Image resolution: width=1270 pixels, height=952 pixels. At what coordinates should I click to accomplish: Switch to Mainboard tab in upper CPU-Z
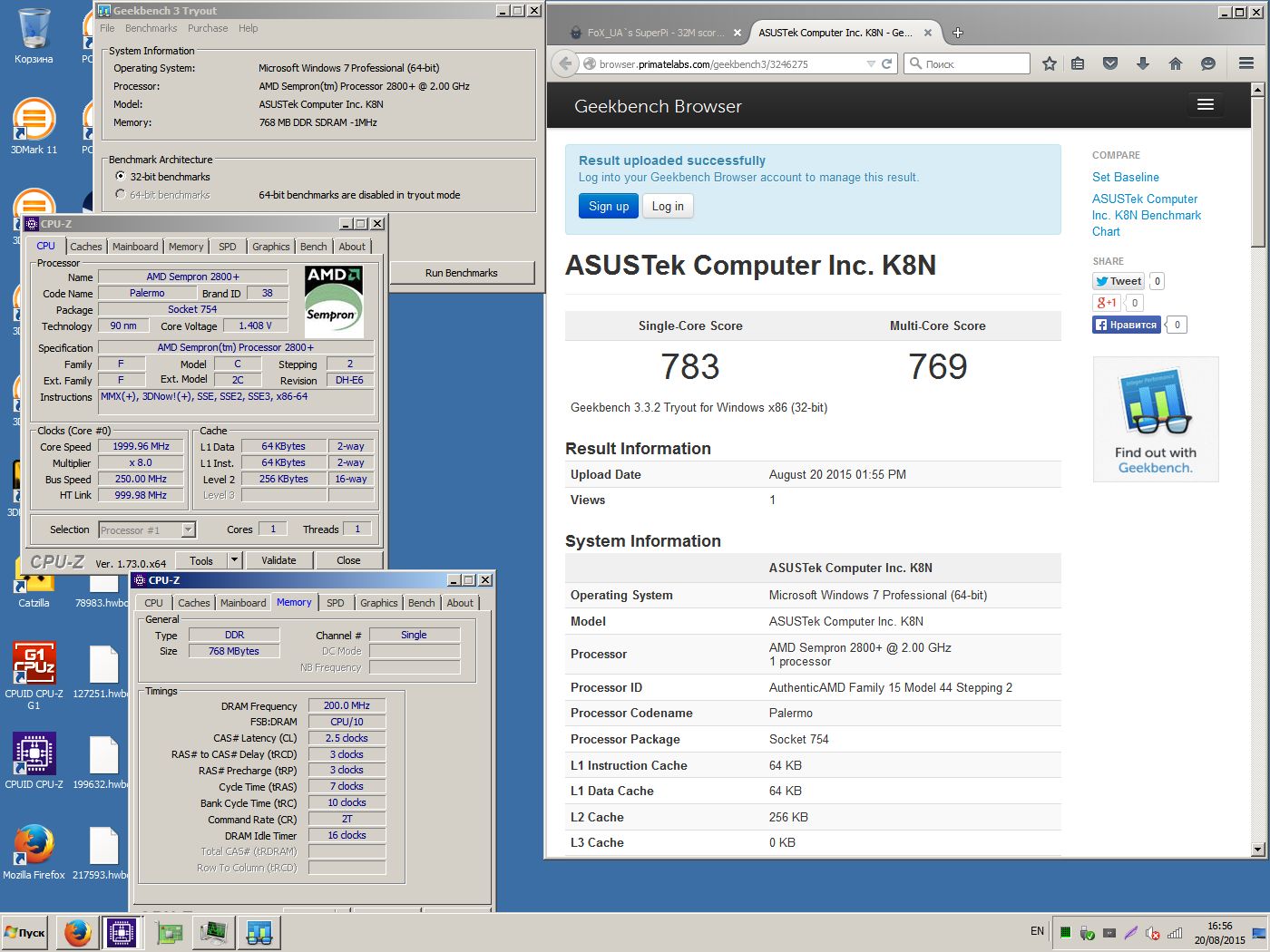click(135, 247)
